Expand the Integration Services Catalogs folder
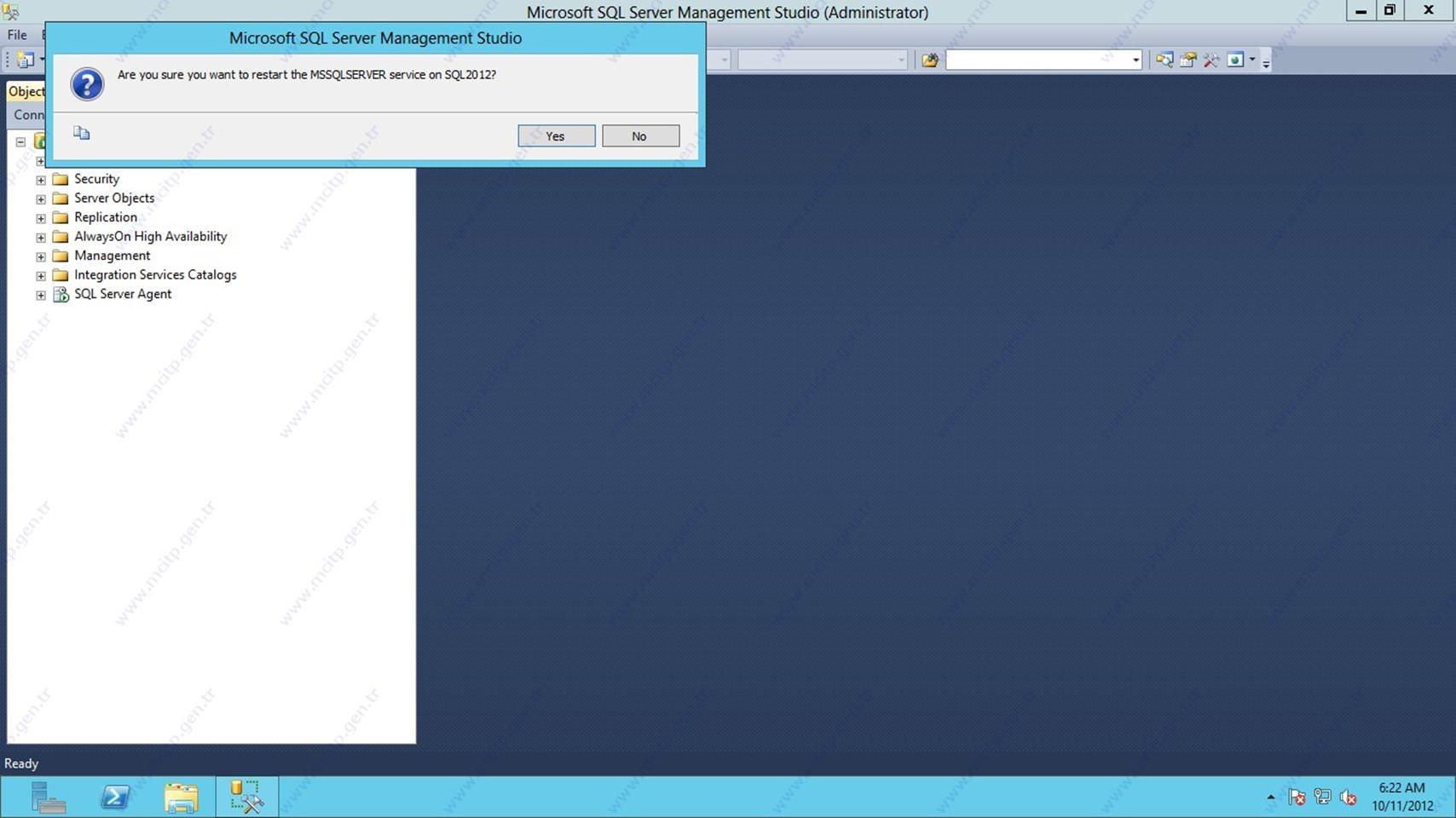 [x=40, y=276]
